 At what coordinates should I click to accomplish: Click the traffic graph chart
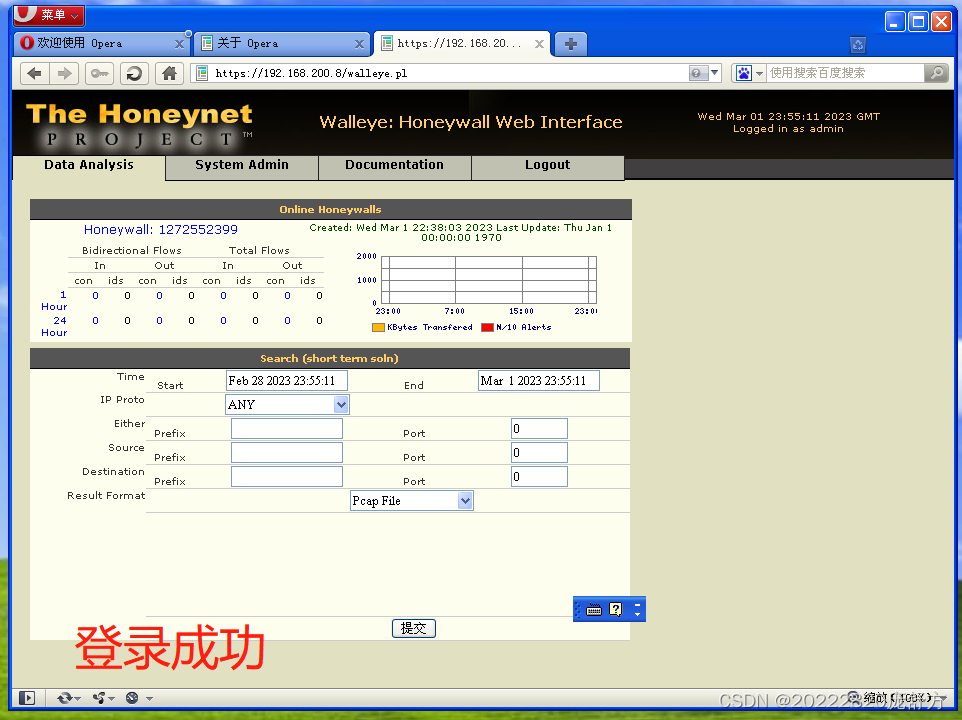tap(488, 280)
